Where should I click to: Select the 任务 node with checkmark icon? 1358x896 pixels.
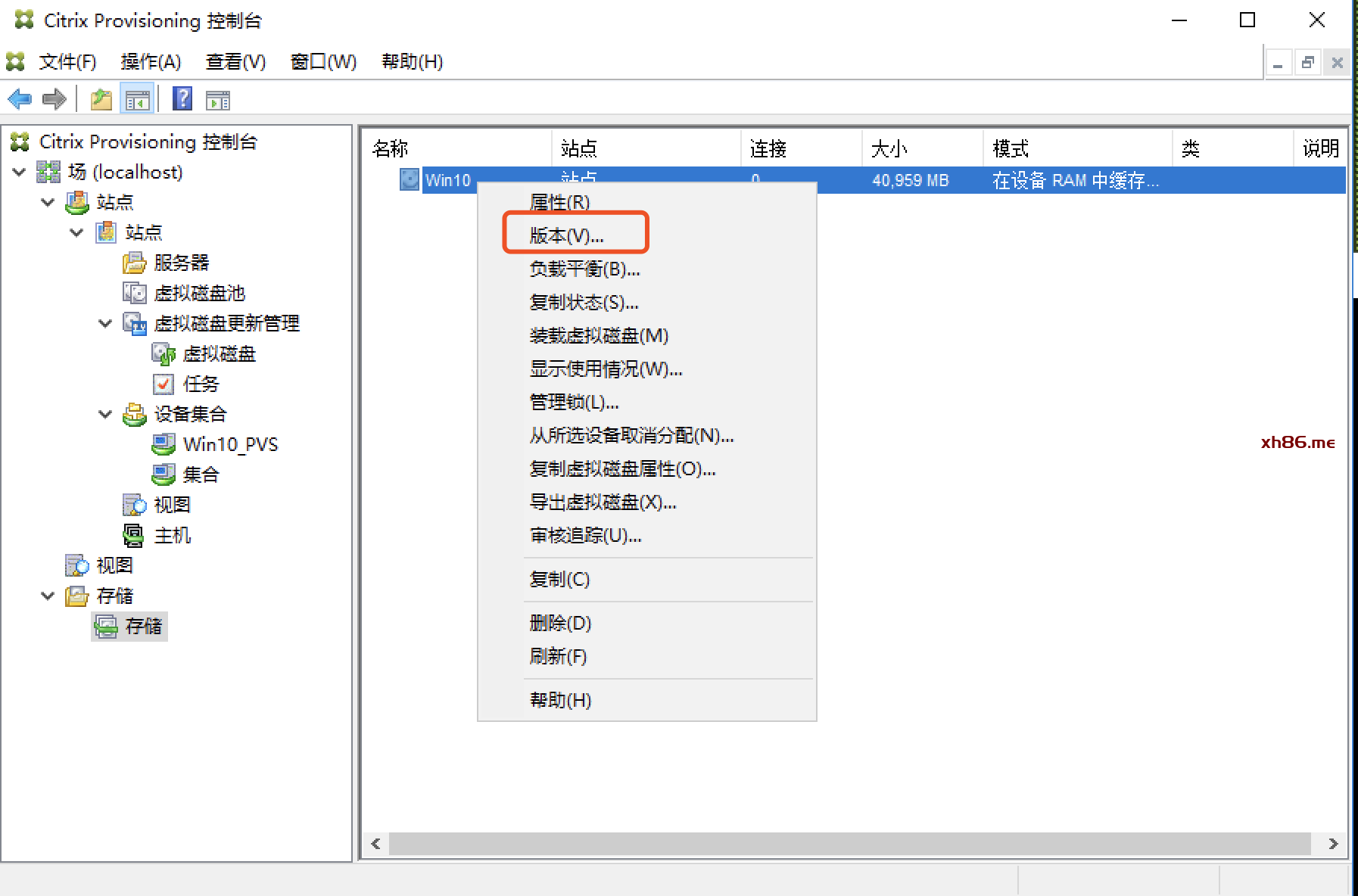coord(200,384)
